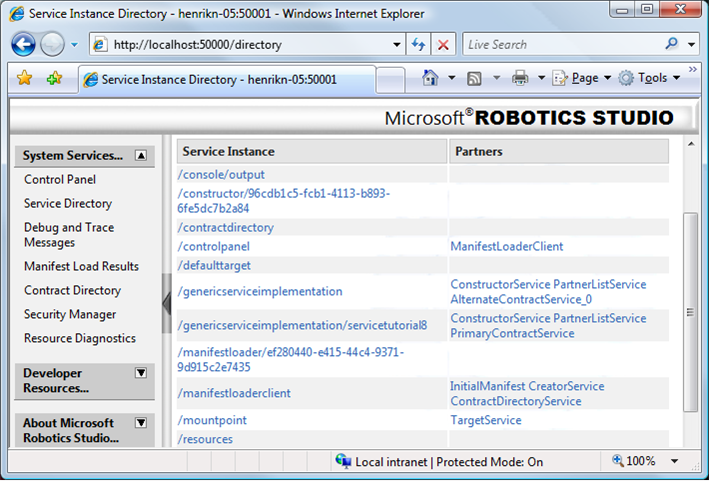The width and height of the screenshot is (710, 481).
Task: Collapse the System Services section
Action: (x=141, y=156)
